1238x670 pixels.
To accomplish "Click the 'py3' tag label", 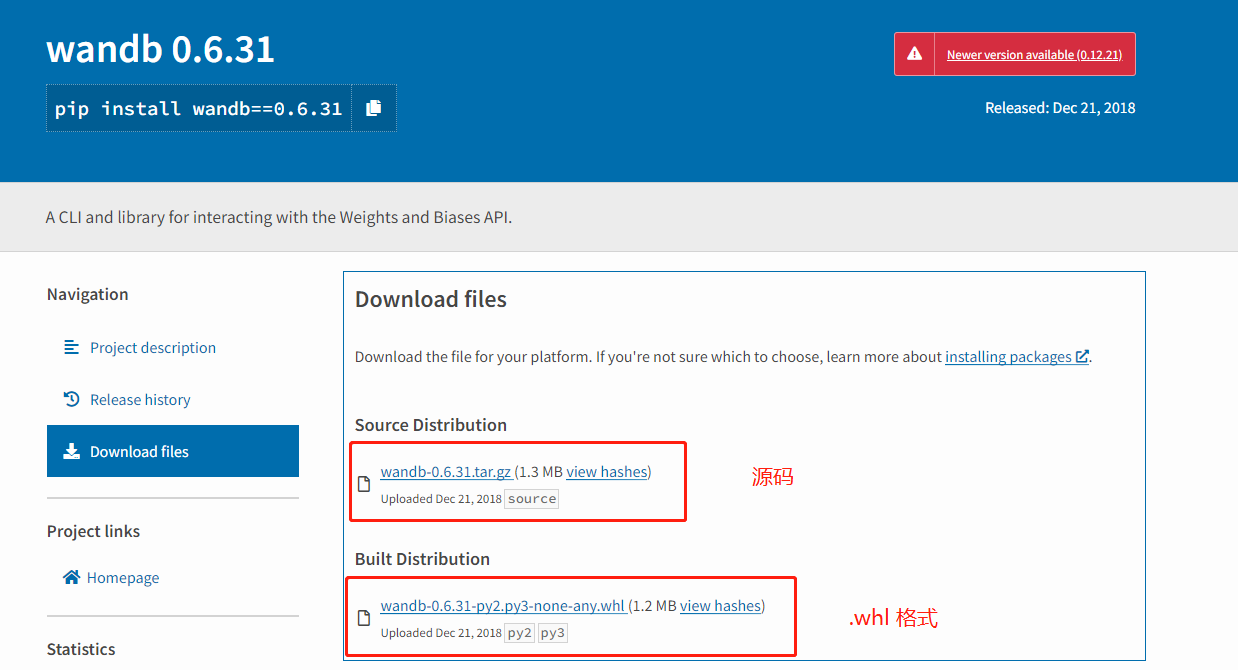I will [553, 632].
